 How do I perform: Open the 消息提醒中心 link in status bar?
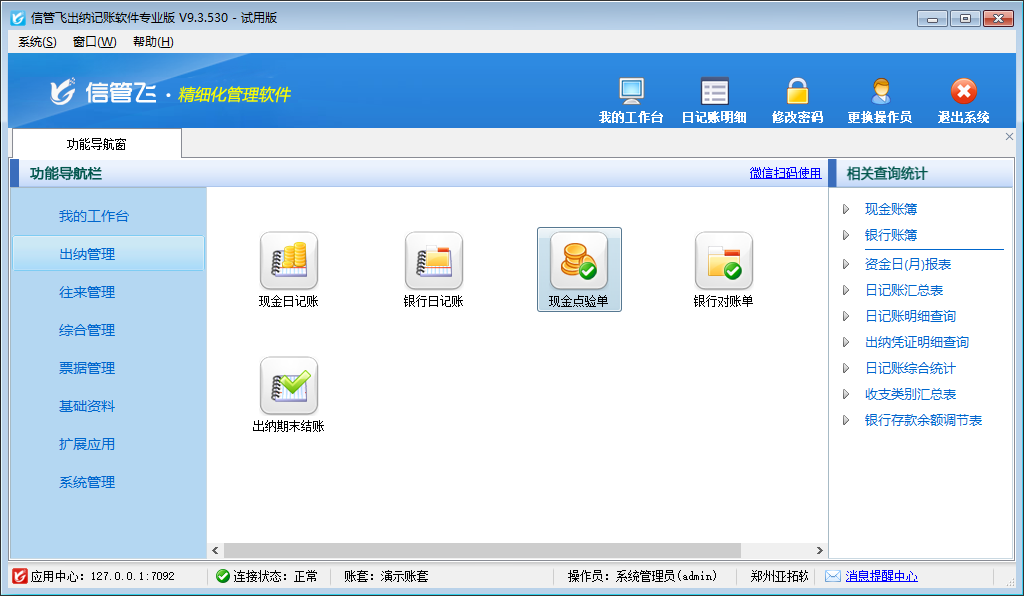(881, 576)
